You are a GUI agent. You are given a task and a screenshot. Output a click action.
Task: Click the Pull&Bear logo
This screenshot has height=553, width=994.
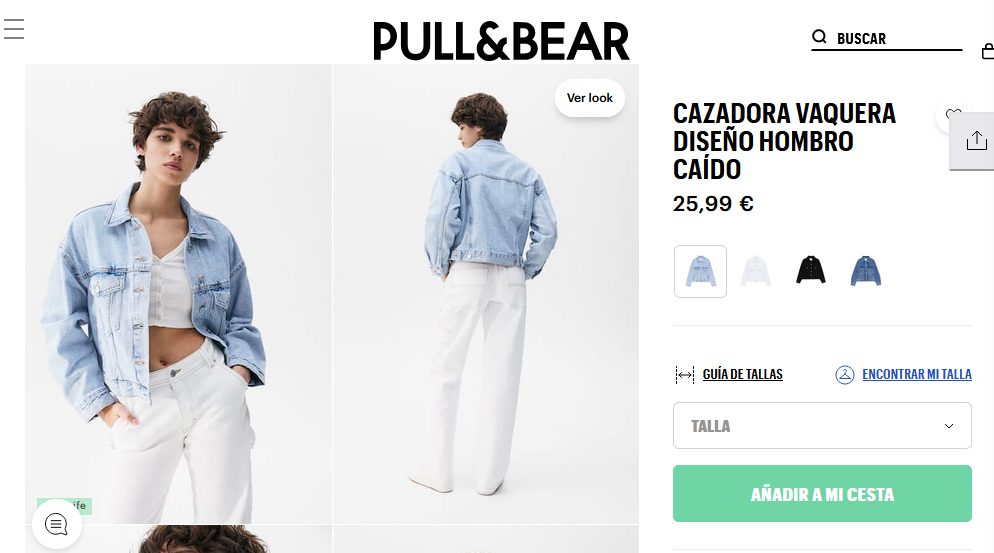pyautogui.click(x=501, y=41)
